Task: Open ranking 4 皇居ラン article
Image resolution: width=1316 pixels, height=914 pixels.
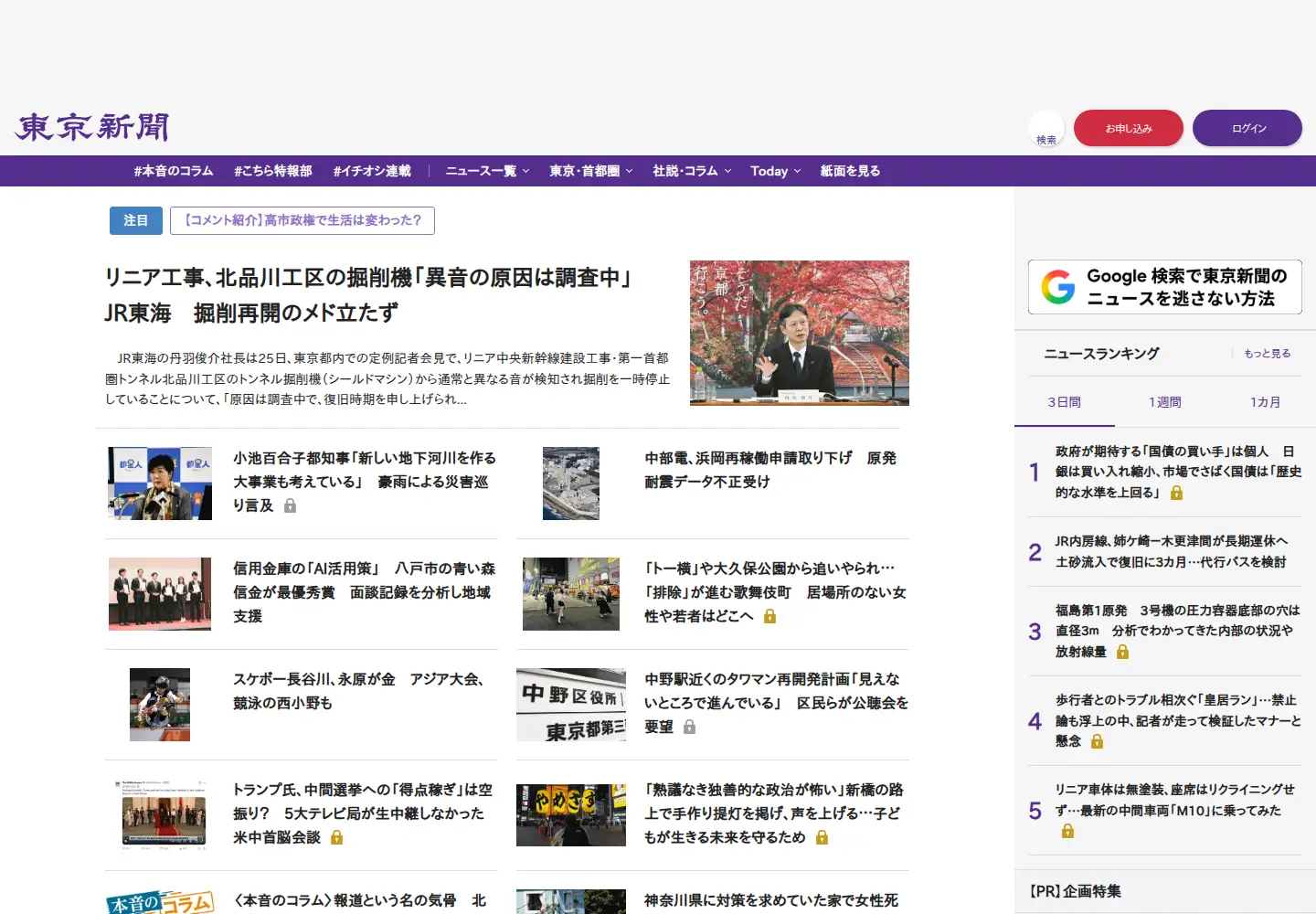Action: [1177, 720]
